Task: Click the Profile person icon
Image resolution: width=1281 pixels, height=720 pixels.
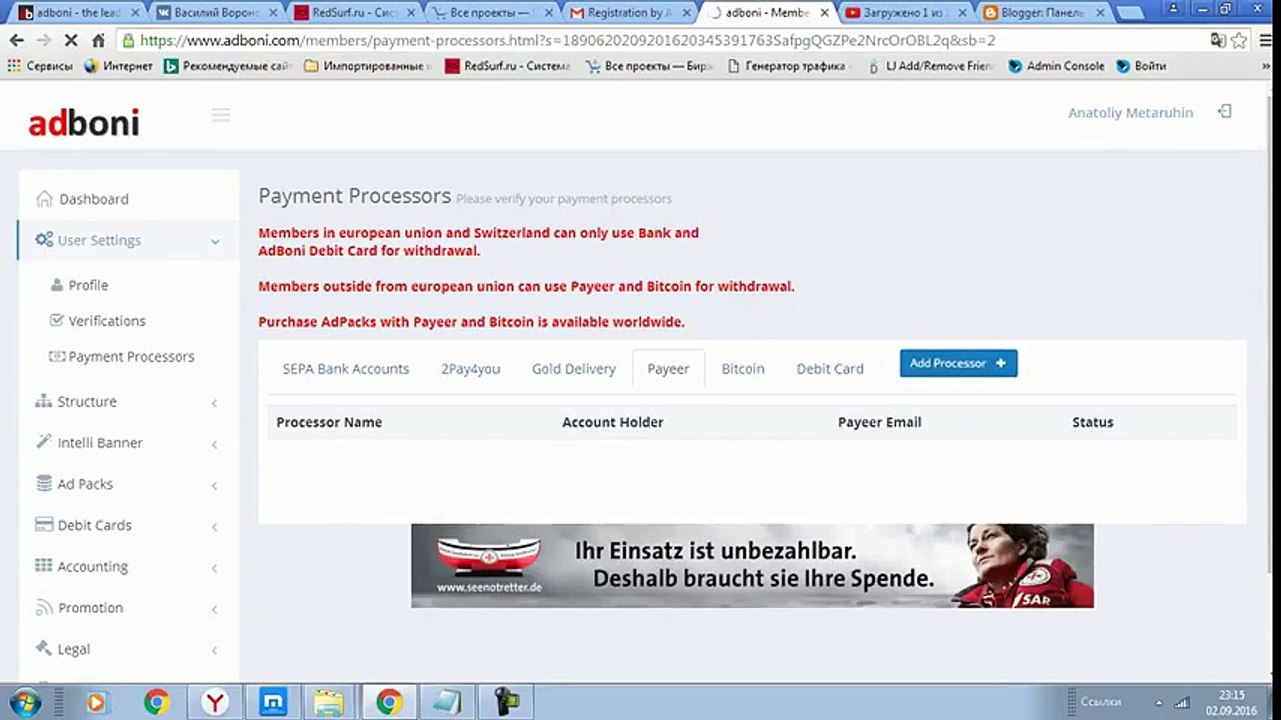Action: tap(57, 285)
